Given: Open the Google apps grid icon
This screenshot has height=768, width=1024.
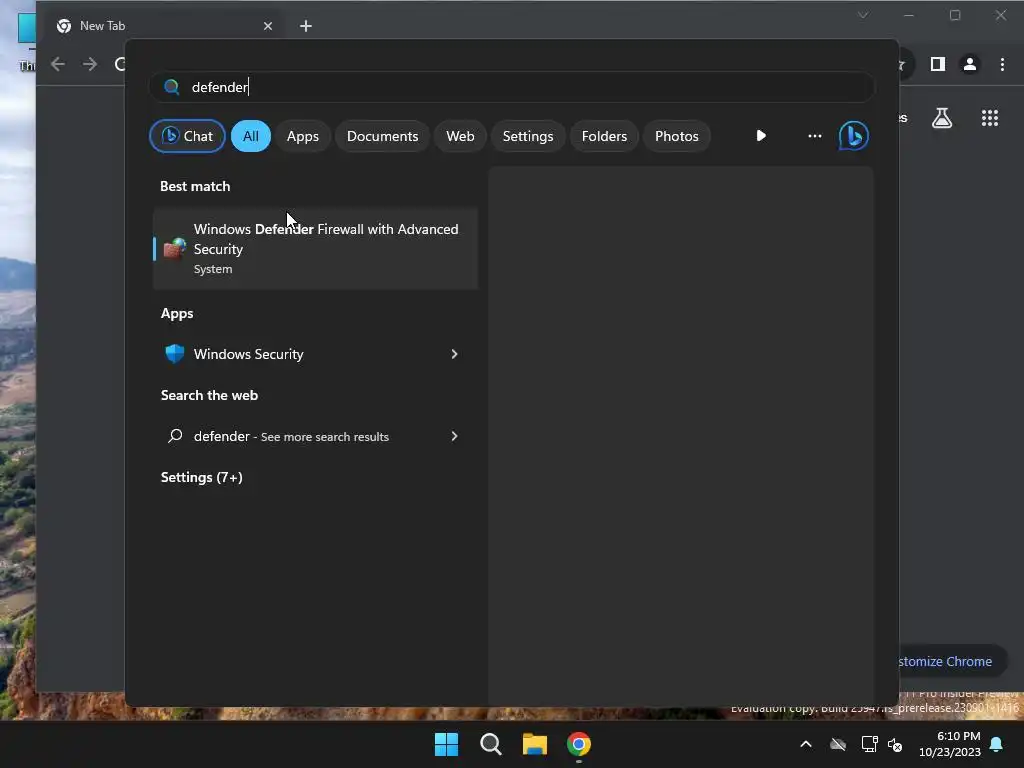Looking at the screenshot, I should point(990,118).
